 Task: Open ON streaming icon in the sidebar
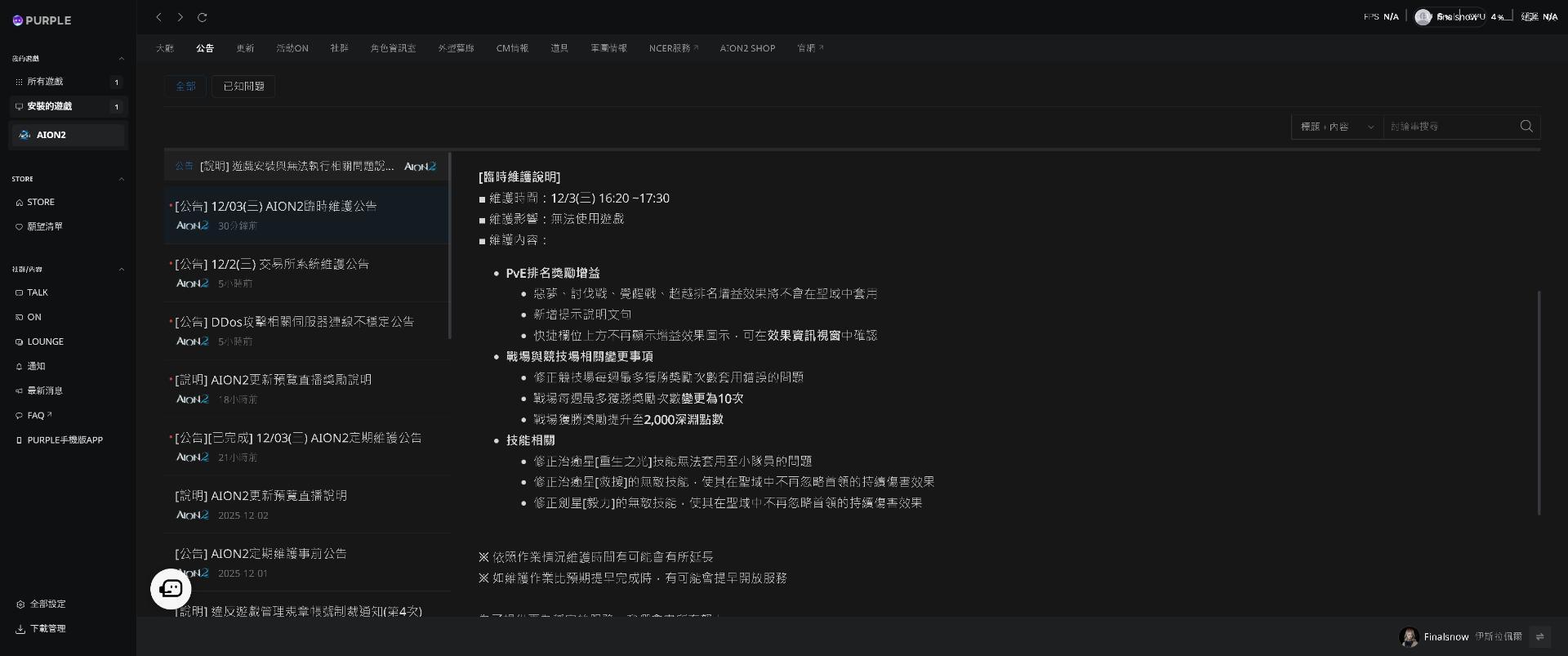pos(29,317)
